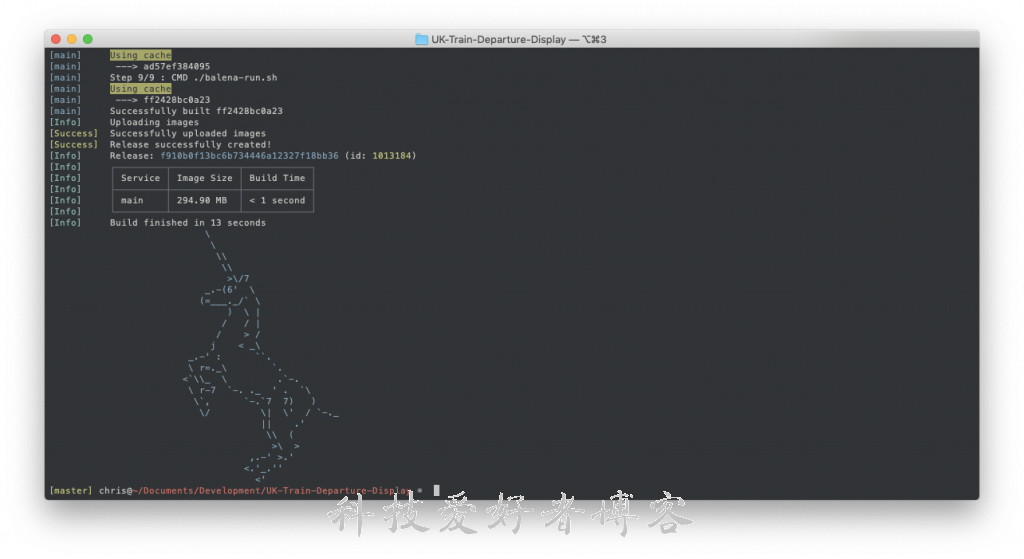
Task: Minimize the terminal with yellow button
Action: pos(72,39)
